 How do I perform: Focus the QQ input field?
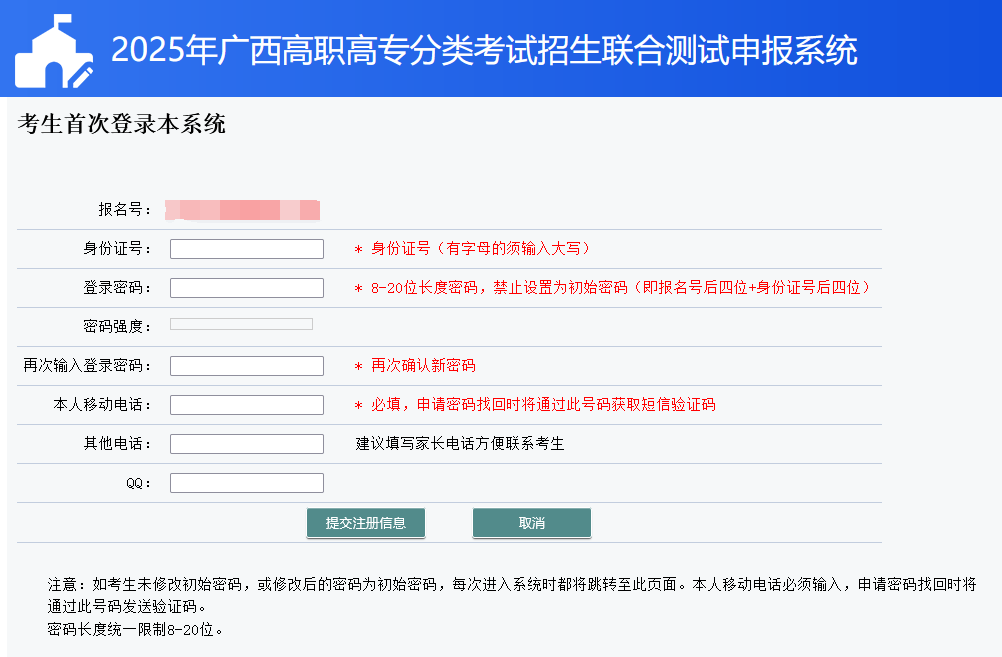pyautogui.click(x=247, y=483)
